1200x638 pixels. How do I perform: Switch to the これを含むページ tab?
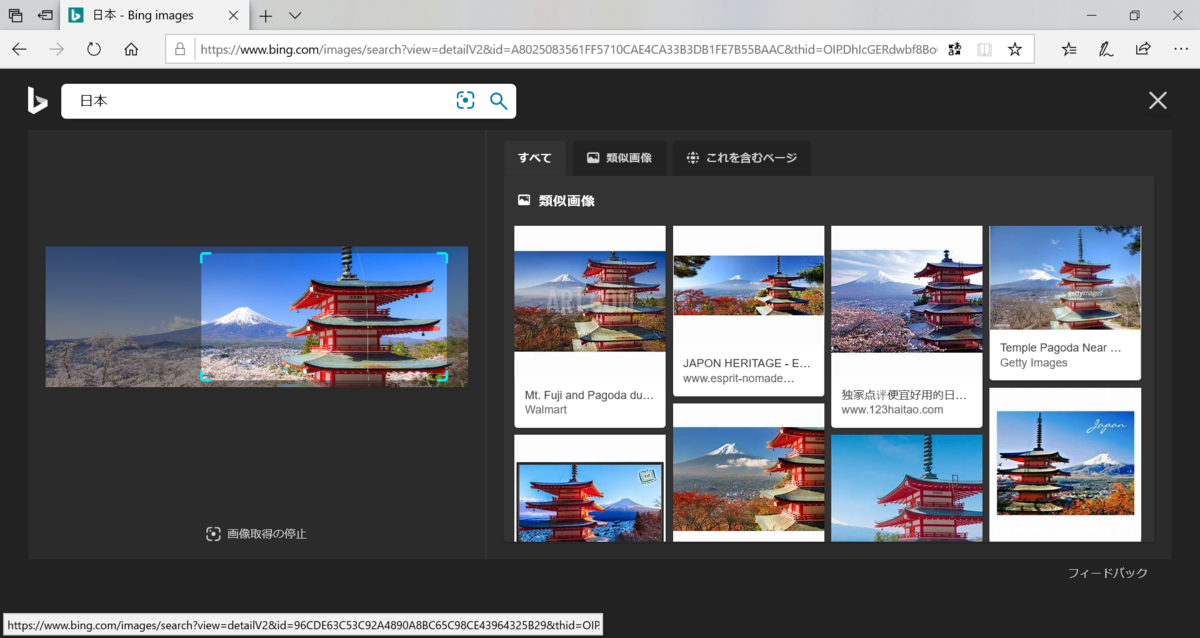[x=742, y=158]
